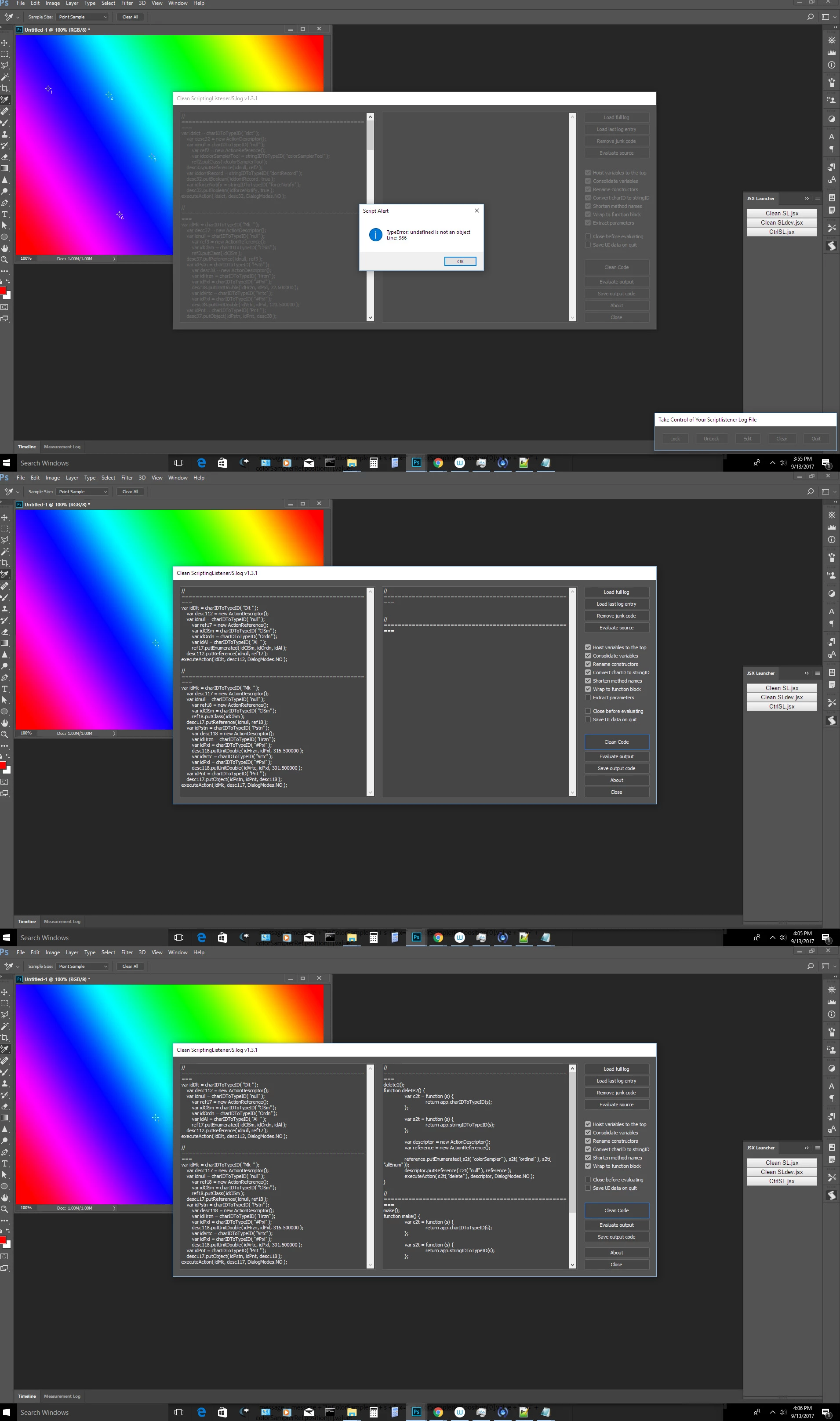Screen dimensions: 840x1421
Task: Check Close before evaluating in middle screenshot
Action: [x=588, y=711]
